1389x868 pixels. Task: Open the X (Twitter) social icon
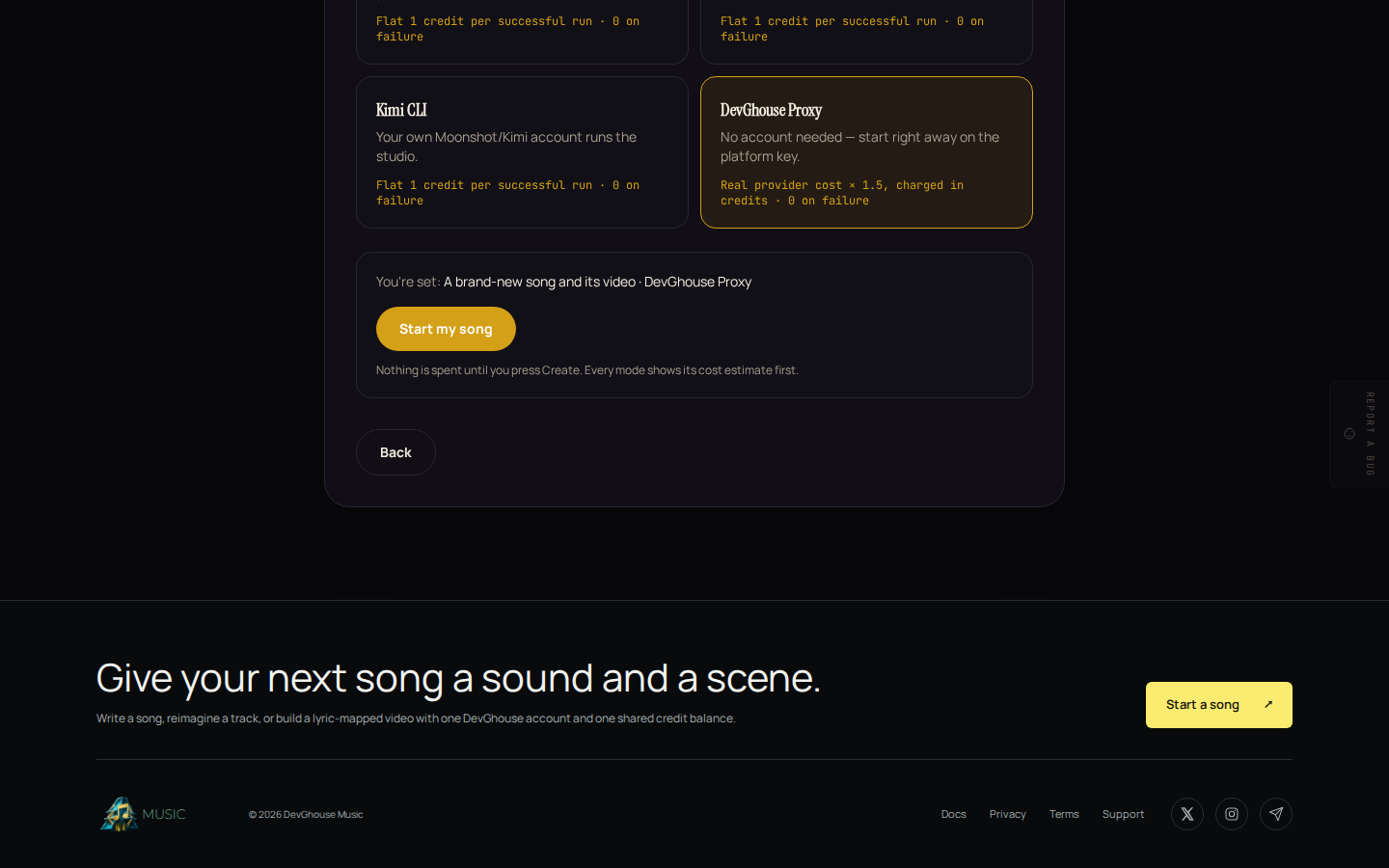coord(1187,814)
